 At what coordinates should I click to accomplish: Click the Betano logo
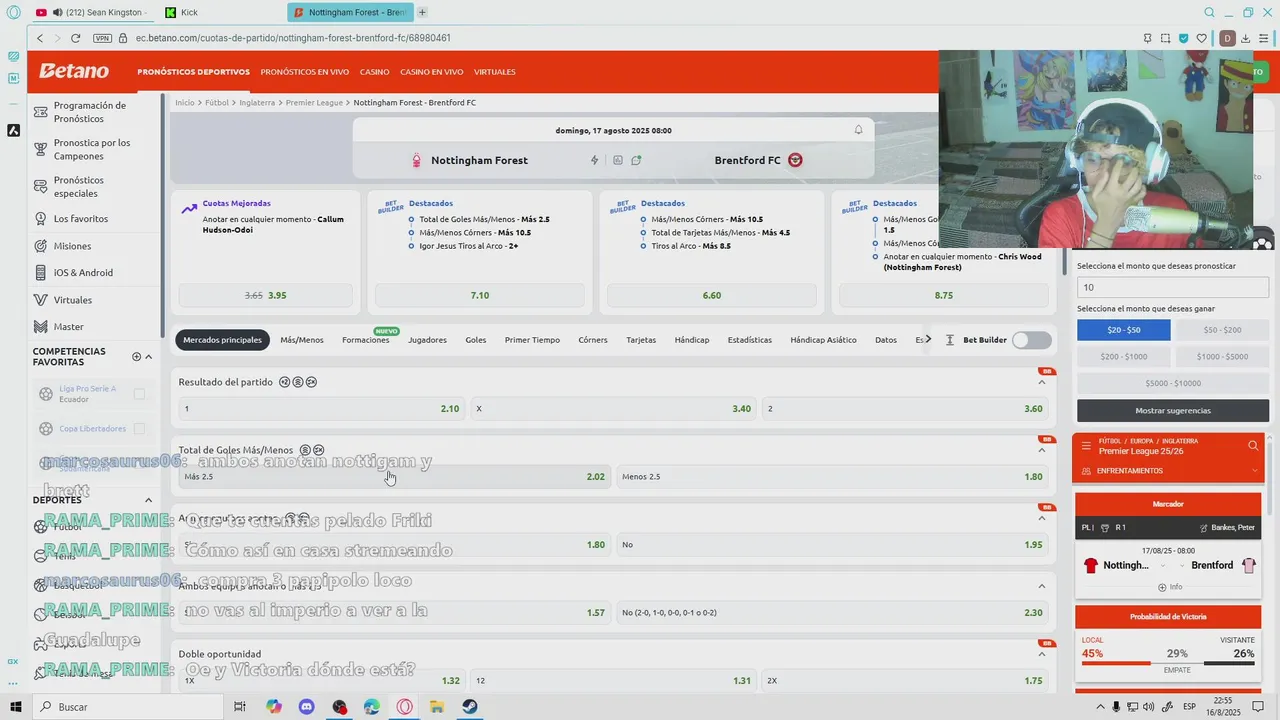click(x=74, y=71)
